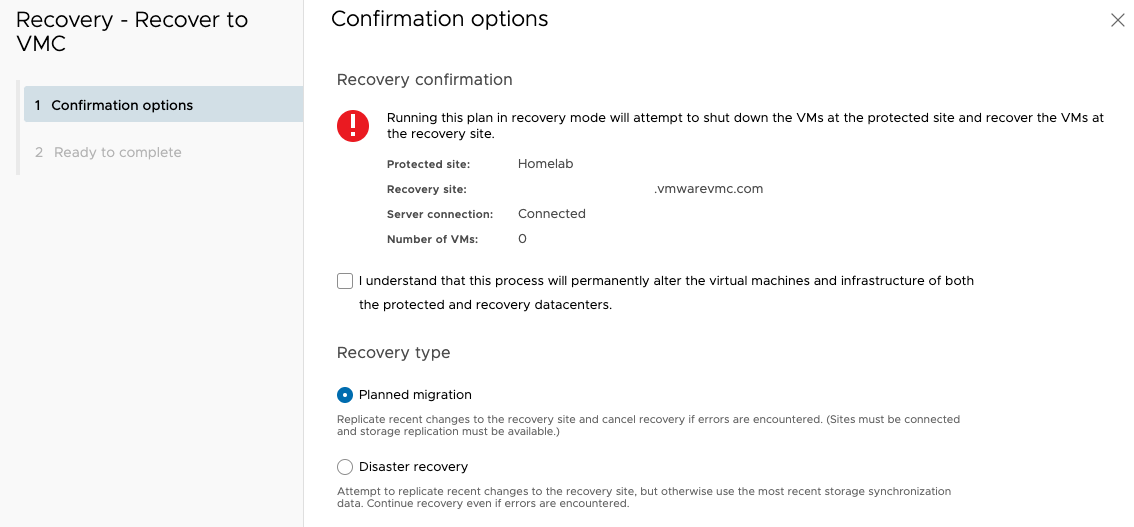
Task: Click the Homelab protected site value
Action: point(545,164)
